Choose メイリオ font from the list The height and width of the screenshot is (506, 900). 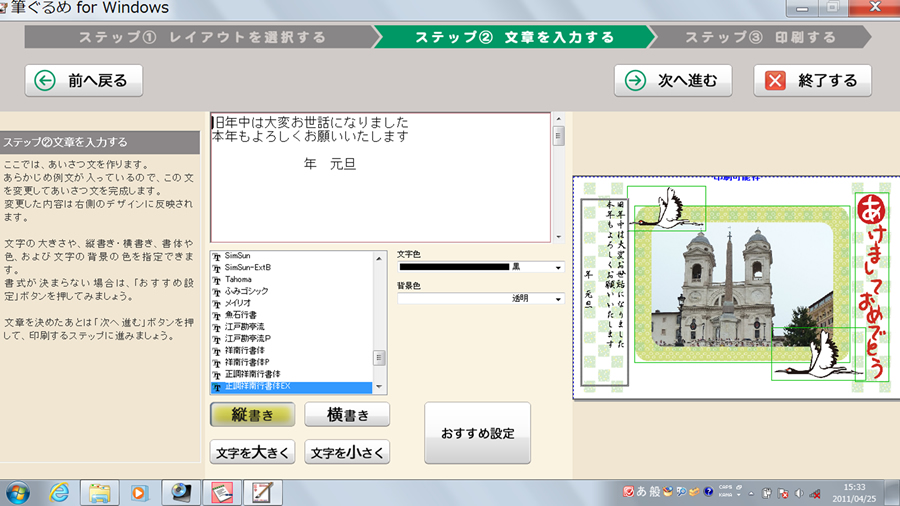pos(237,303)
